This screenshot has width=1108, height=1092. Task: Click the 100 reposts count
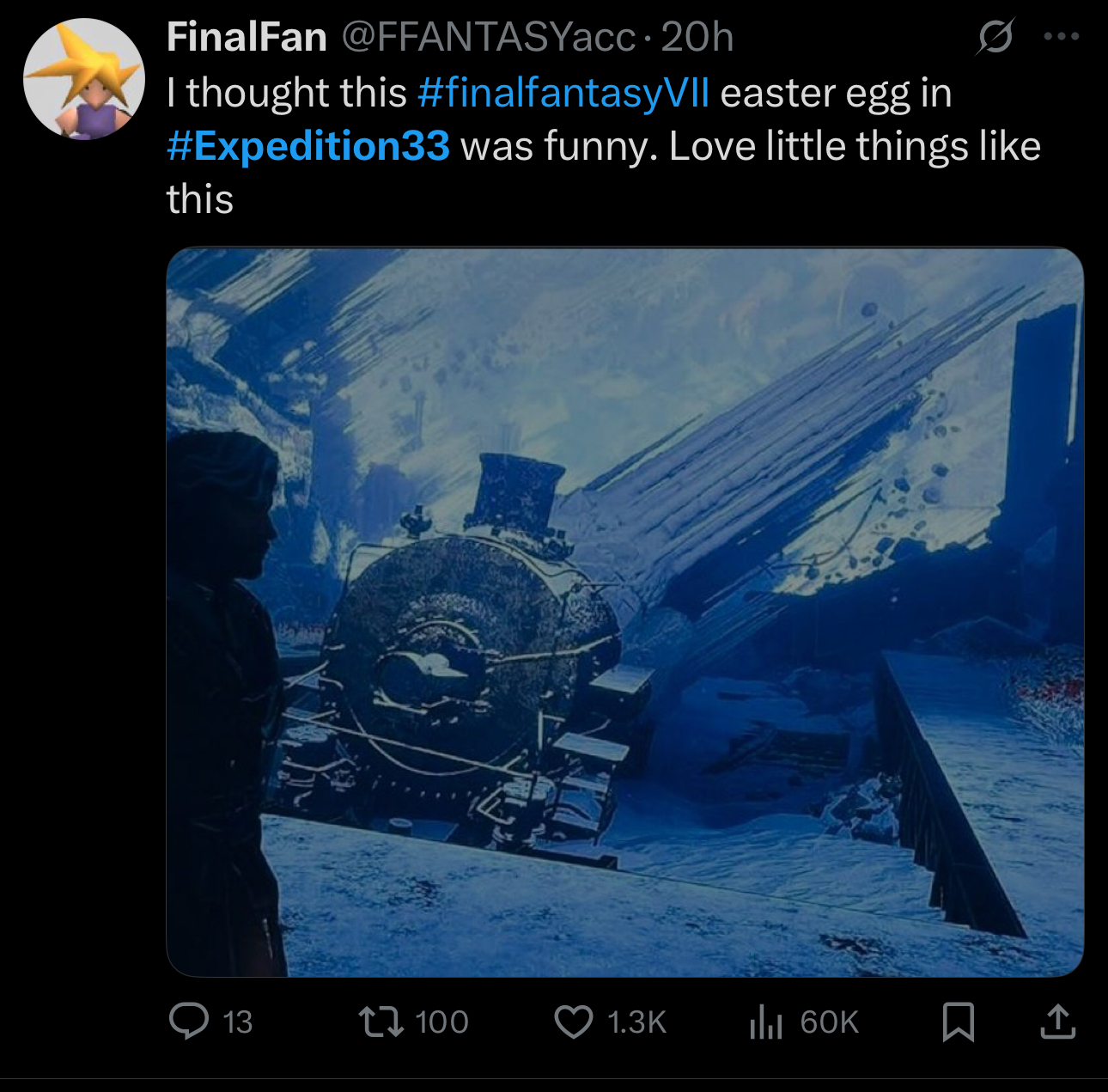tap(441, 1022)
